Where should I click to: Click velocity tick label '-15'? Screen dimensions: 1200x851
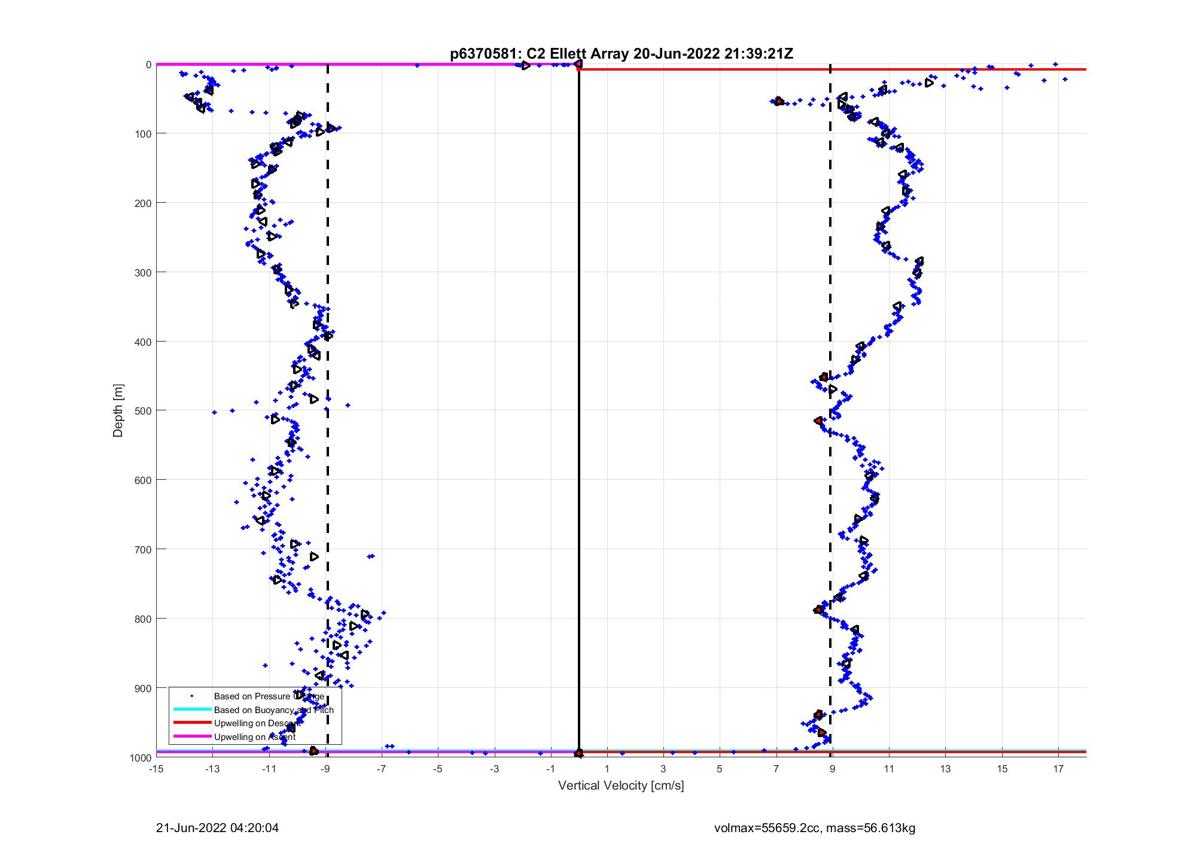click(156, 769)
